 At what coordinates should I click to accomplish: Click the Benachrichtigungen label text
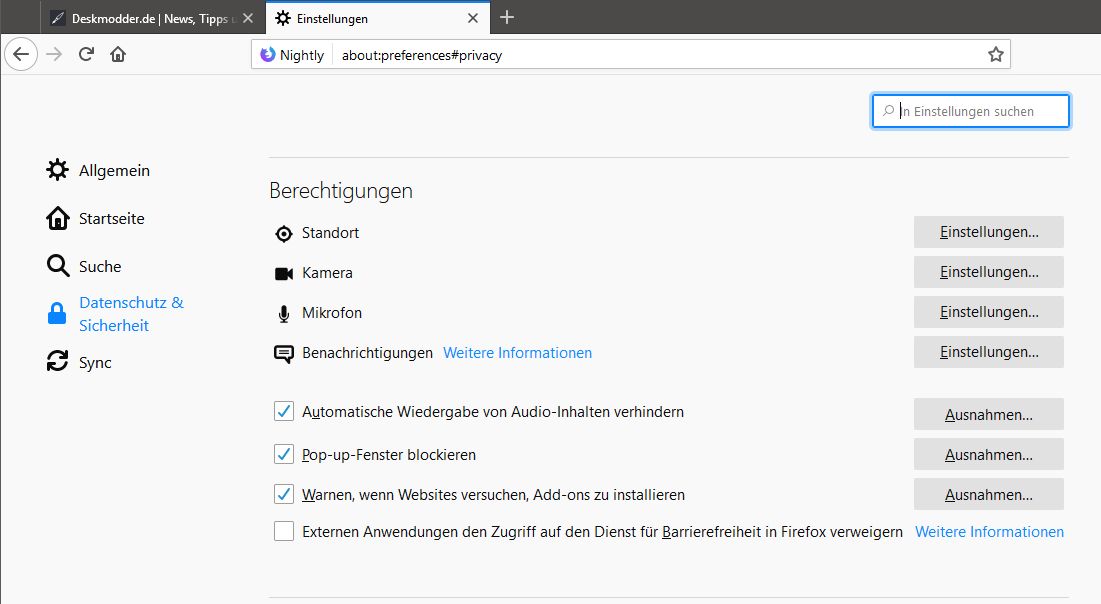click(367, 353)
